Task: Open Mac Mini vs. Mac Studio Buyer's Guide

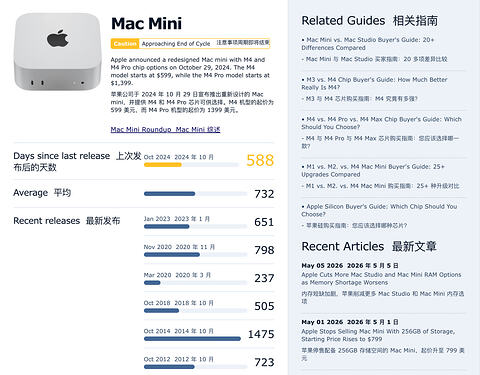Action: pyautogui.click(x=368, y=44)
